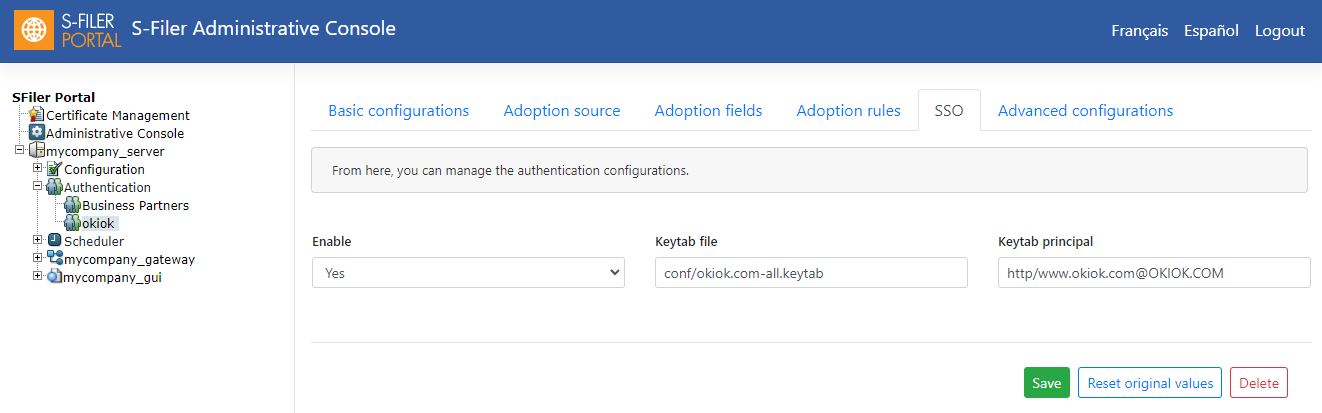The width and height of the screenshot is (1322, 413).
Task: Click the Administrative Console gear icon
Action: 37,133
